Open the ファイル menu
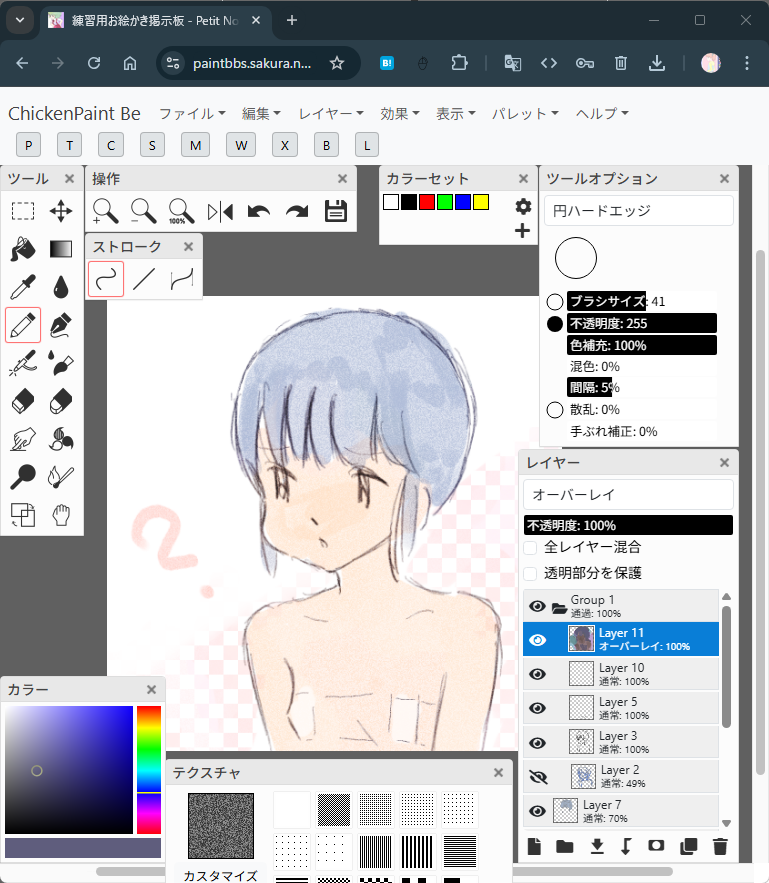Image resolution: width=769 pixels, height=883 pixels. [x=193, y=114]
